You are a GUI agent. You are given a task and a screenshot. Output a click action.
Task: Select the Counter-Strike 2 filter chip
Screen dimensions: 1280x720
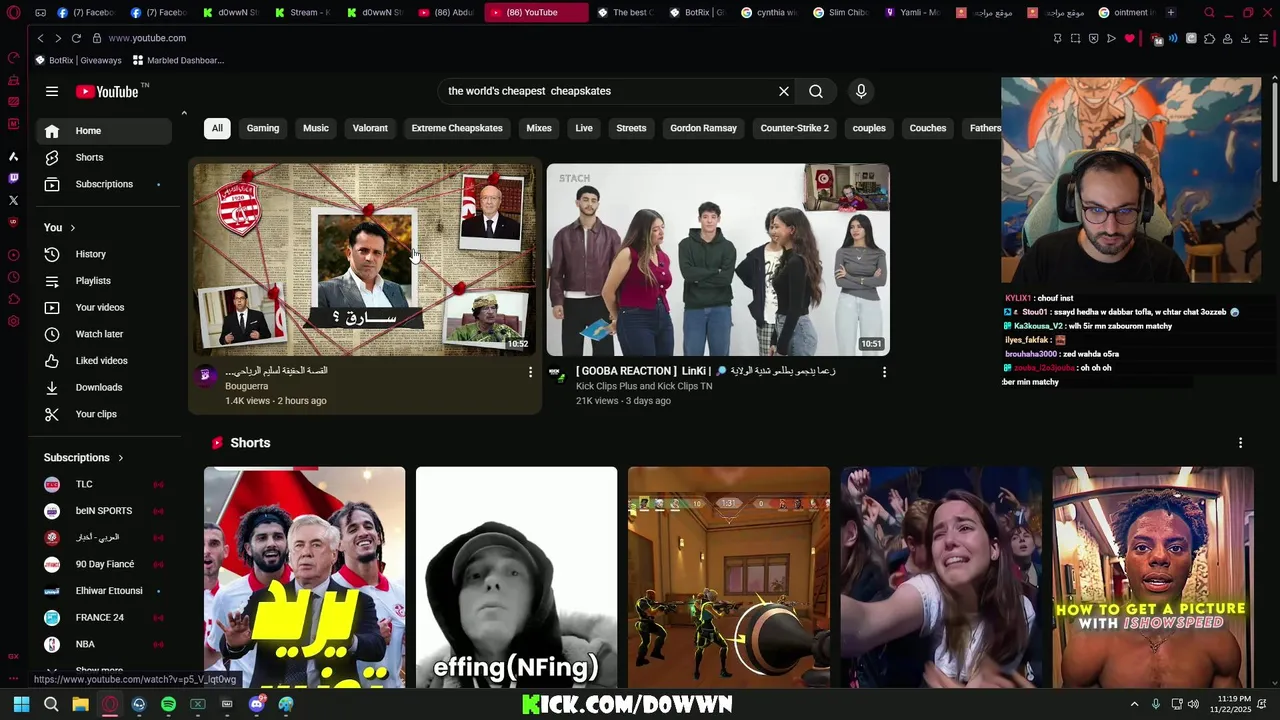point(795,128)
